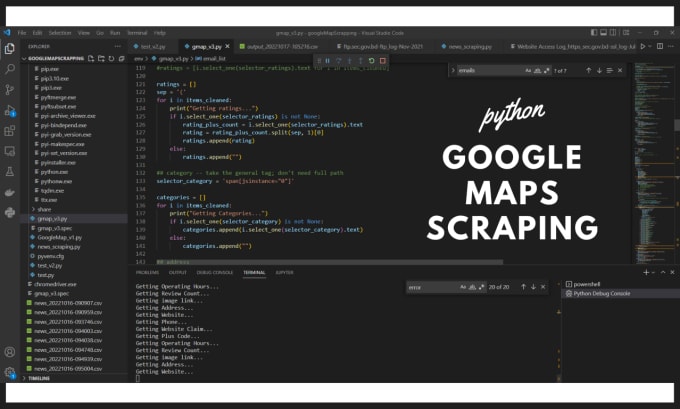Click New File icon in Explorer header

click(91, 59)
